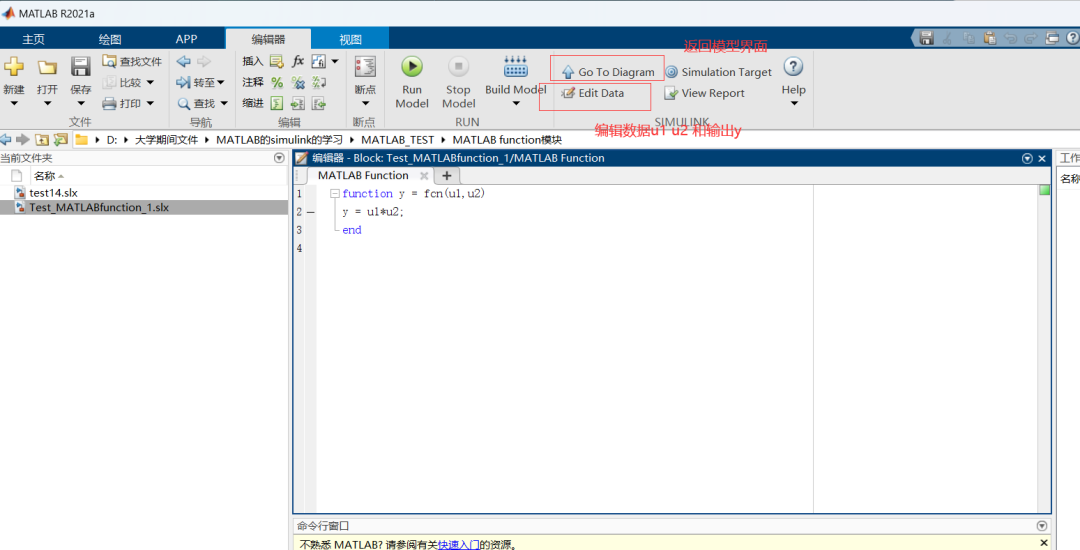Collapse the function code fold marker
The width and height of the screenshot is (1080, 550).
click(x=335, y=194)
